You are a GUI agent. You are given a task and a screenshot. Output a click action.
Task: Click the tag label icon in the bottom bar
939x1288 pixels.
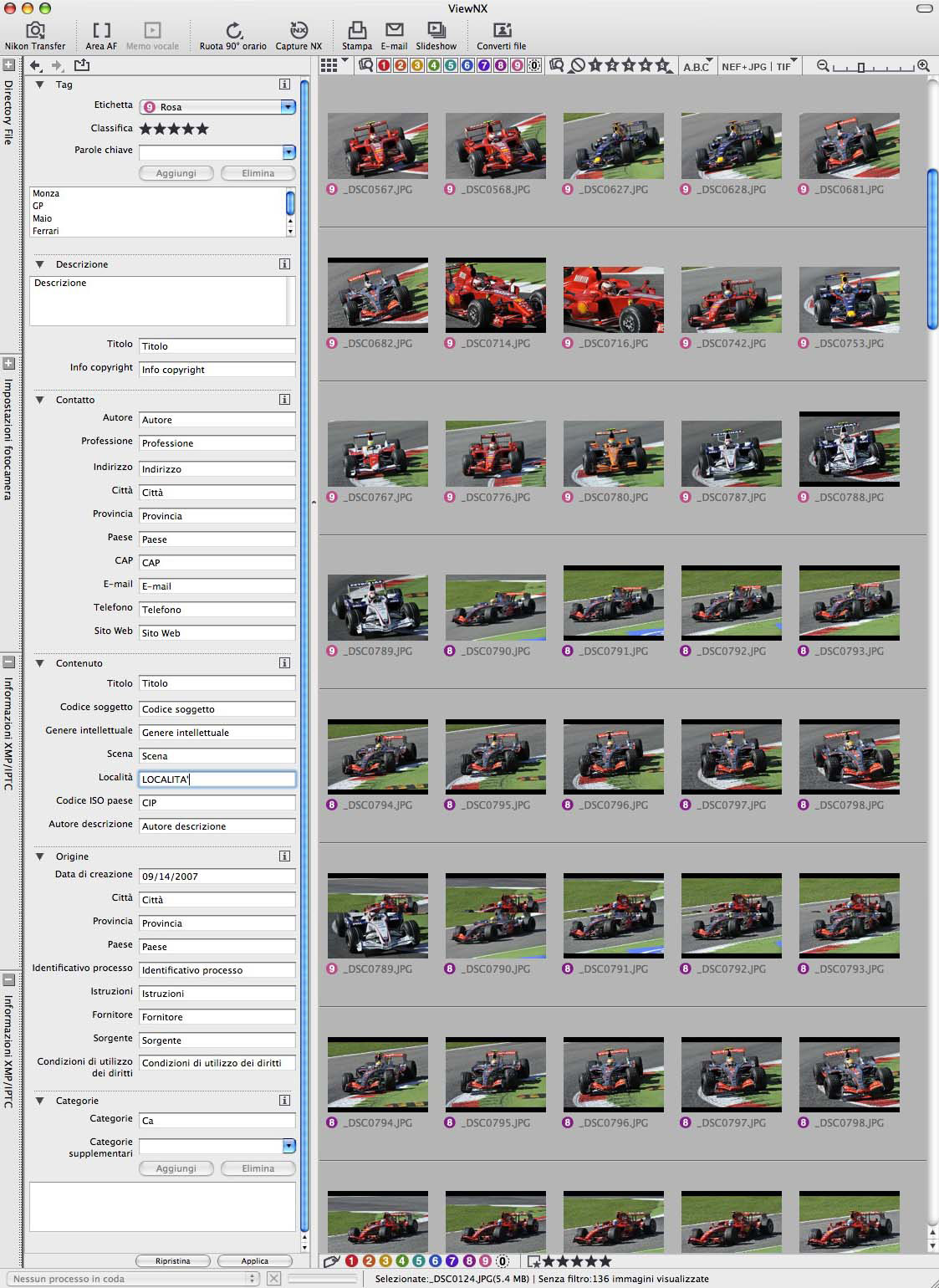[331, 1261]
